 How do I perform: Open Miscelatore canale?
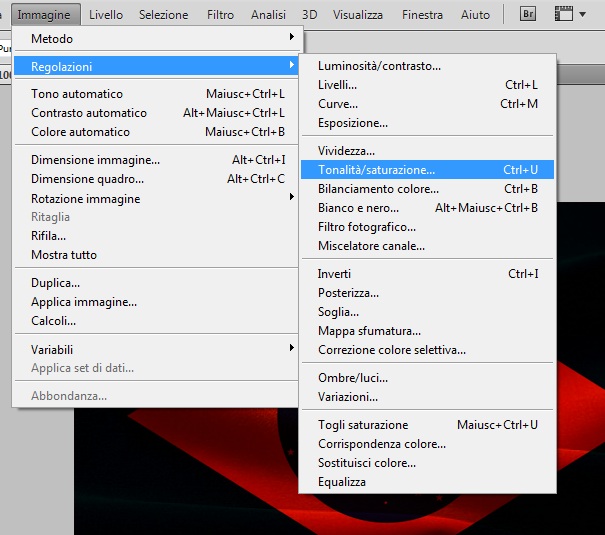tap(427, 246)
